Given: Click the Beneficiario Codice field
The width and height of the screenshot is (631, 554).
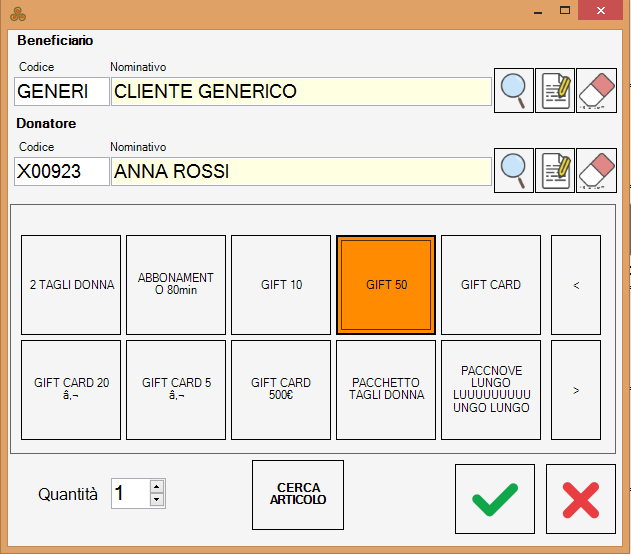Looking at the screenshot, I should (61, 92).
